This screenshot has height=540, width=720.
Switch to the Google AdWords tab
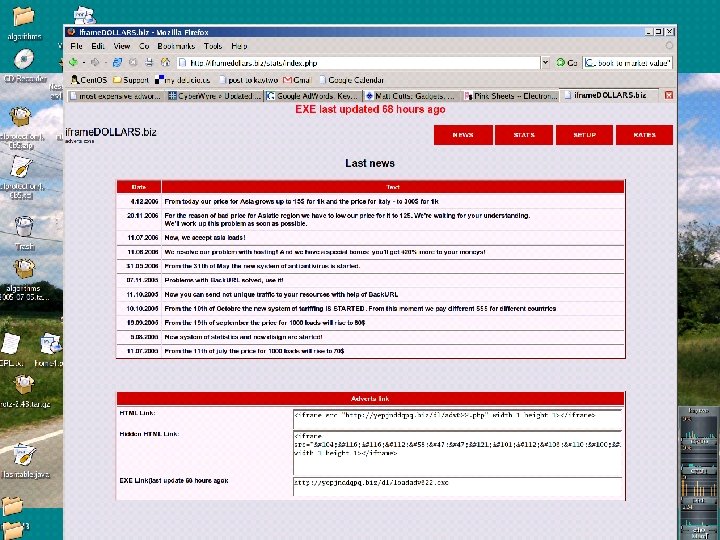313,96
